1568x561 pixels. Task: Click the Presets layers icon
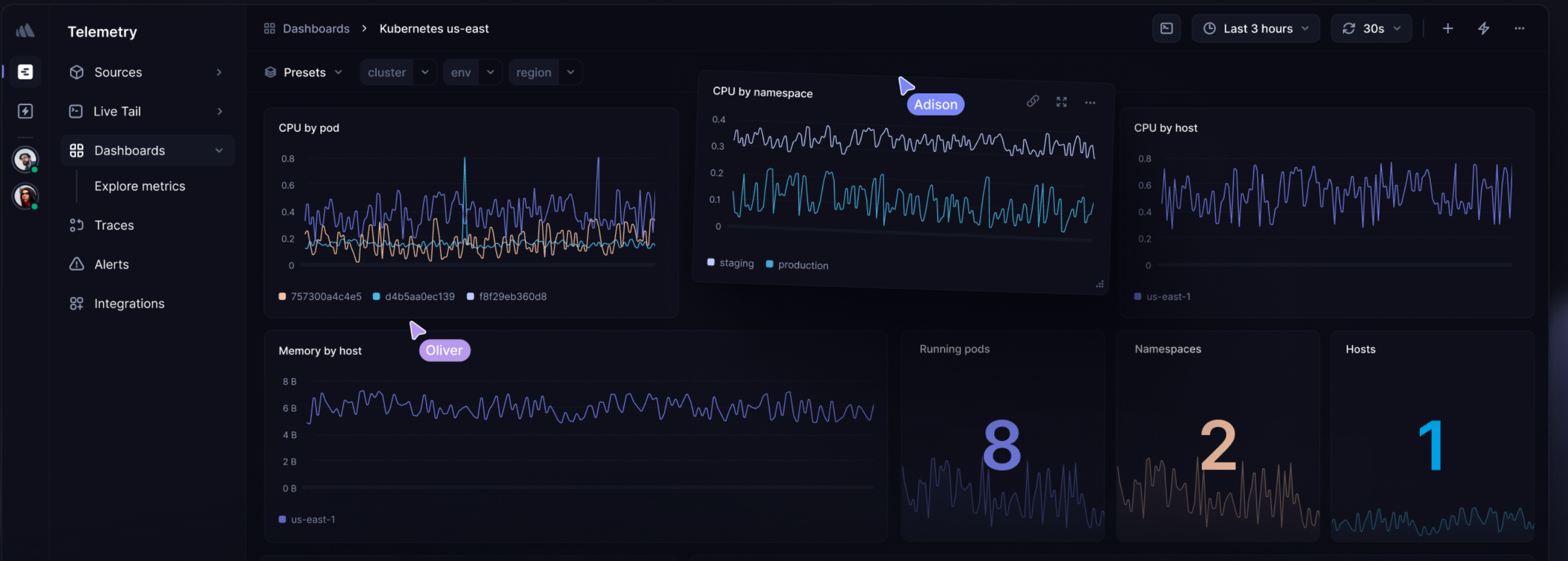point(271,73)
